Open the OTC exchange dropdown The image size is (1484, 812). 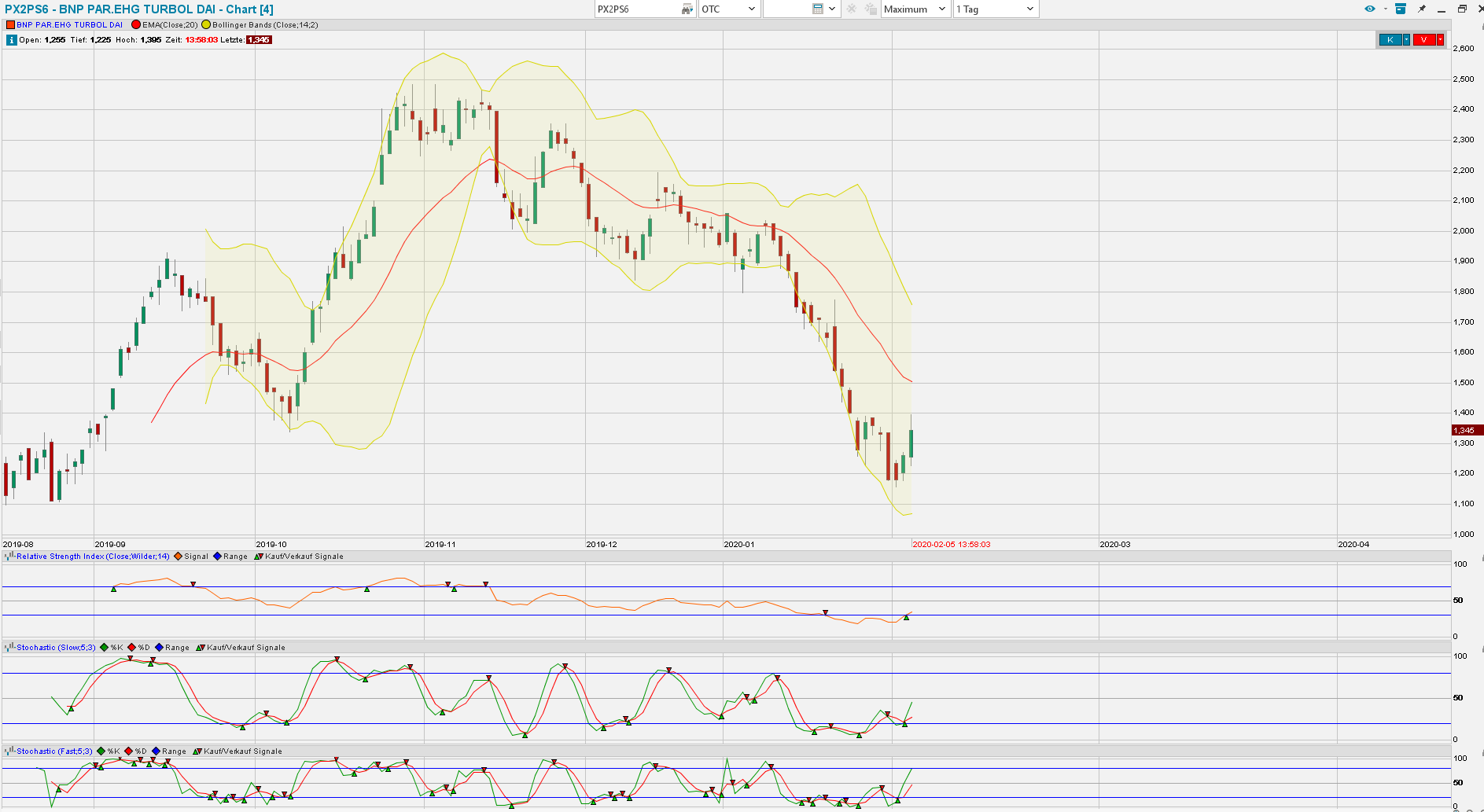pyautogui.click(x=729, y=9)
